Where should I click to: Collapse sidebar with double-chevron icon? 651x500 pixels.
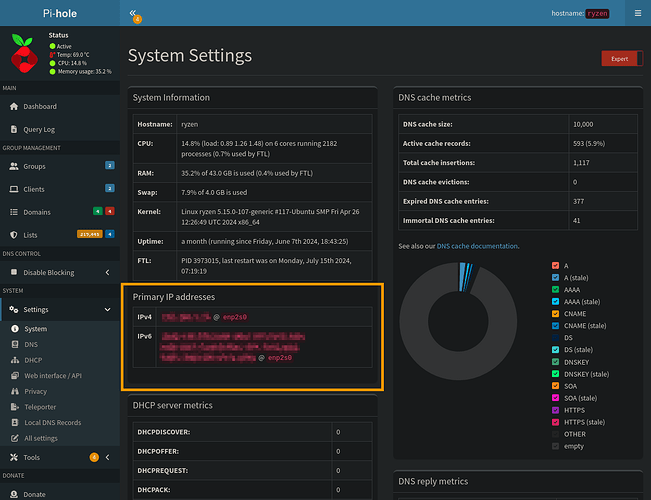pyautogui.click(x=134, y=13)
